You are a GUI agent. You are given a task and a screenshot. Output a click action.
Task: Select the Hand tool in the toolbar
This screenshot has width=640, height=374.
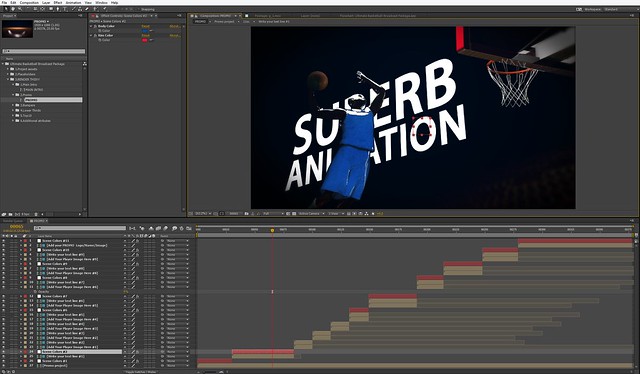[13, 9]
